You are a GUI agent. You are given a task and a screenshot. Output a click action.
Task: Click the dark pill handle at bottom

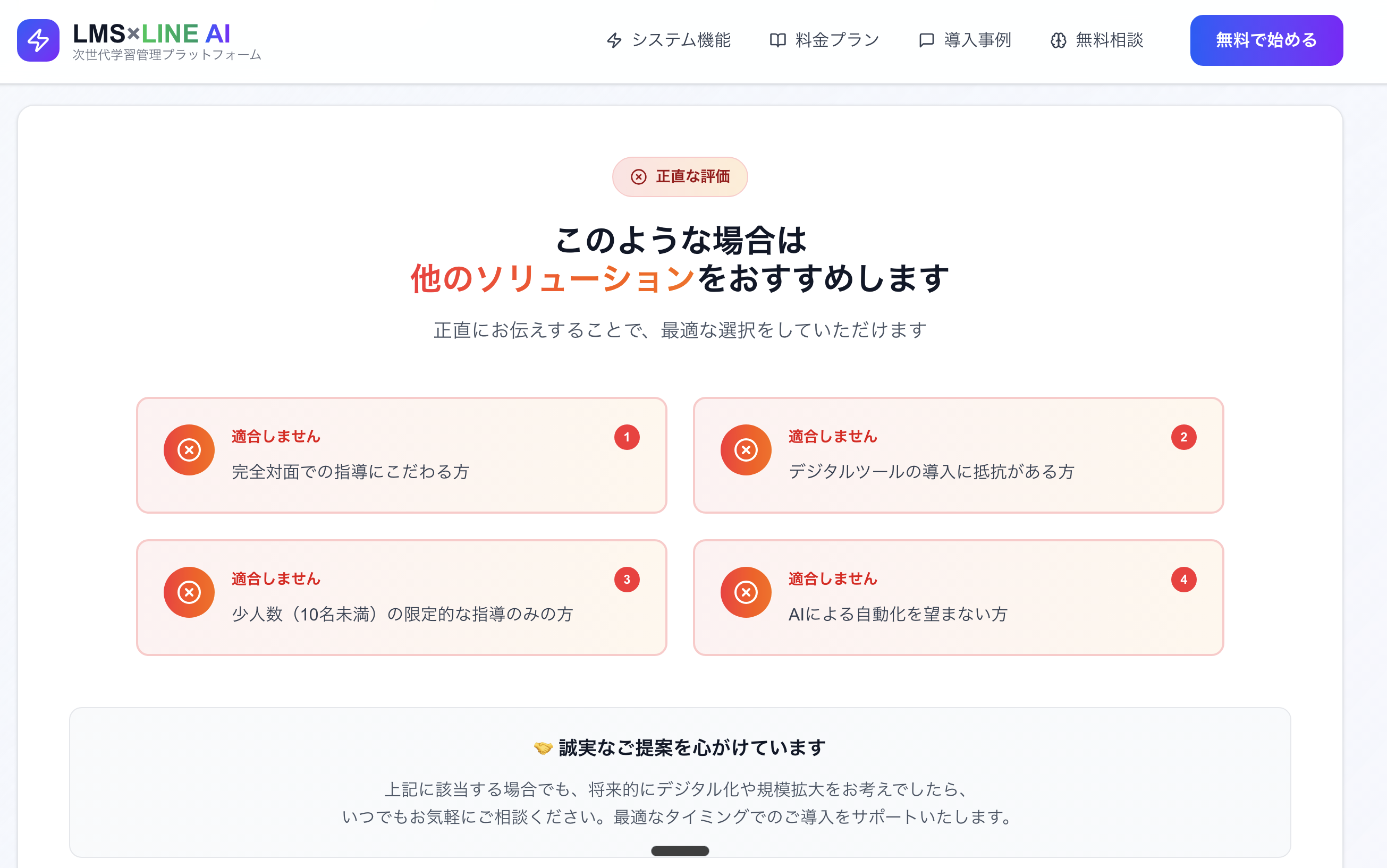(680, 851)
